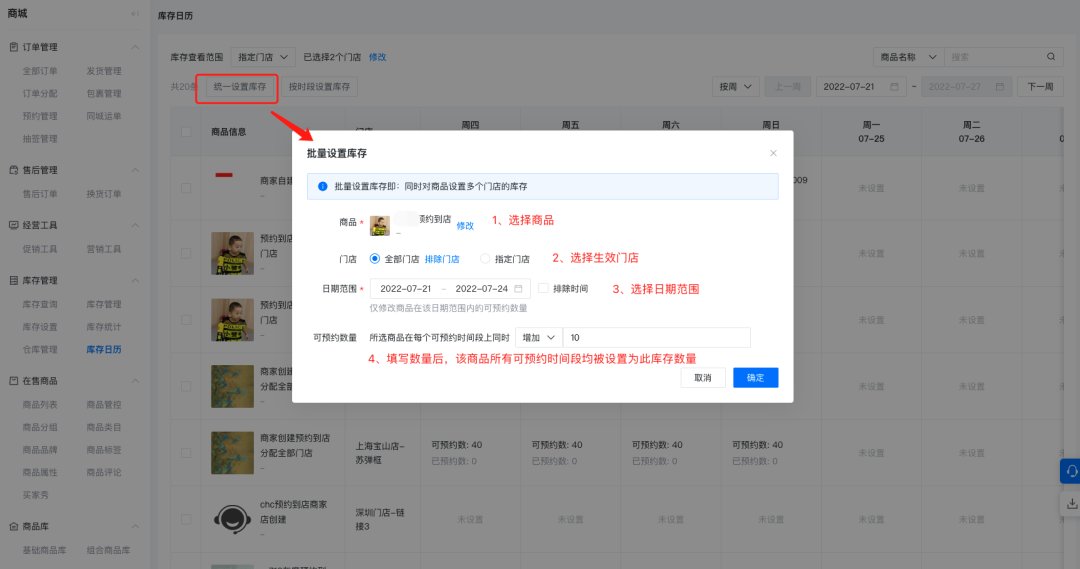This screenshot has height=569, width=1080.
Task: Click the end date field showing 2022-07-27
Action: (x=966, y=87)
